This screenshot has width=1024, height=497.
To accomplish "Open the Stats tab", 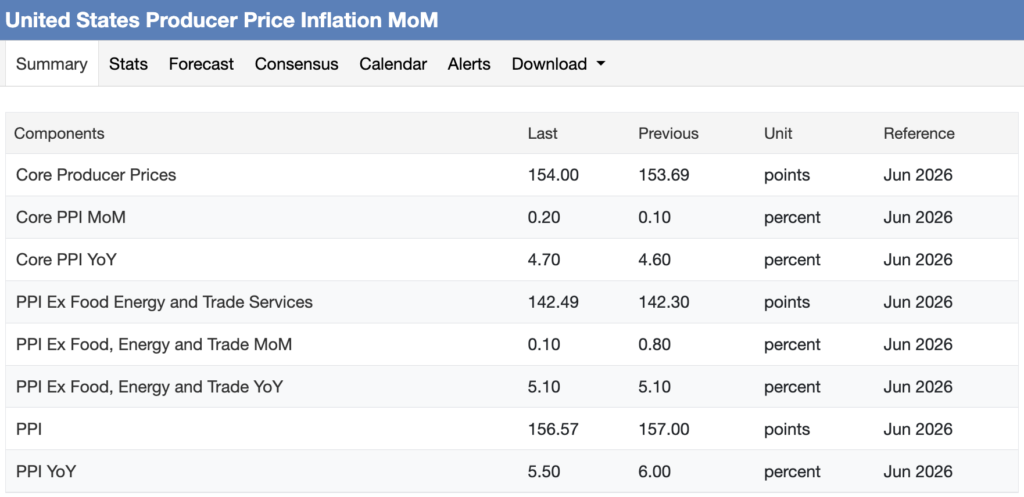I will (128, 64).
